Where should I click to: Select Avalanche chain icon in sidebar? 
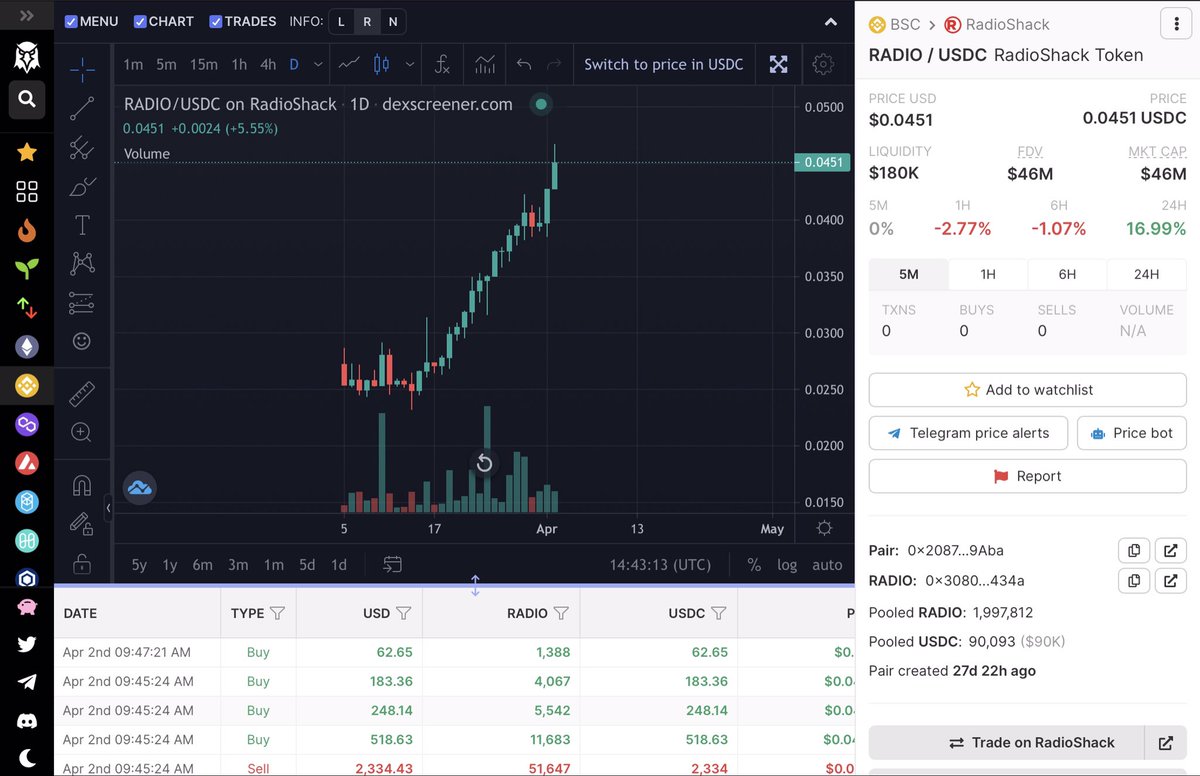coord(27,463)
